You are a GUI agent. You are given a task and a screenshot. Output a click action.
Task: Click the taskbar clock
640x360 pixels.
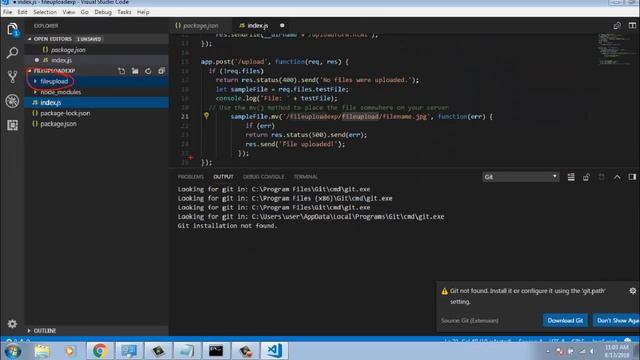pos(616,351)
